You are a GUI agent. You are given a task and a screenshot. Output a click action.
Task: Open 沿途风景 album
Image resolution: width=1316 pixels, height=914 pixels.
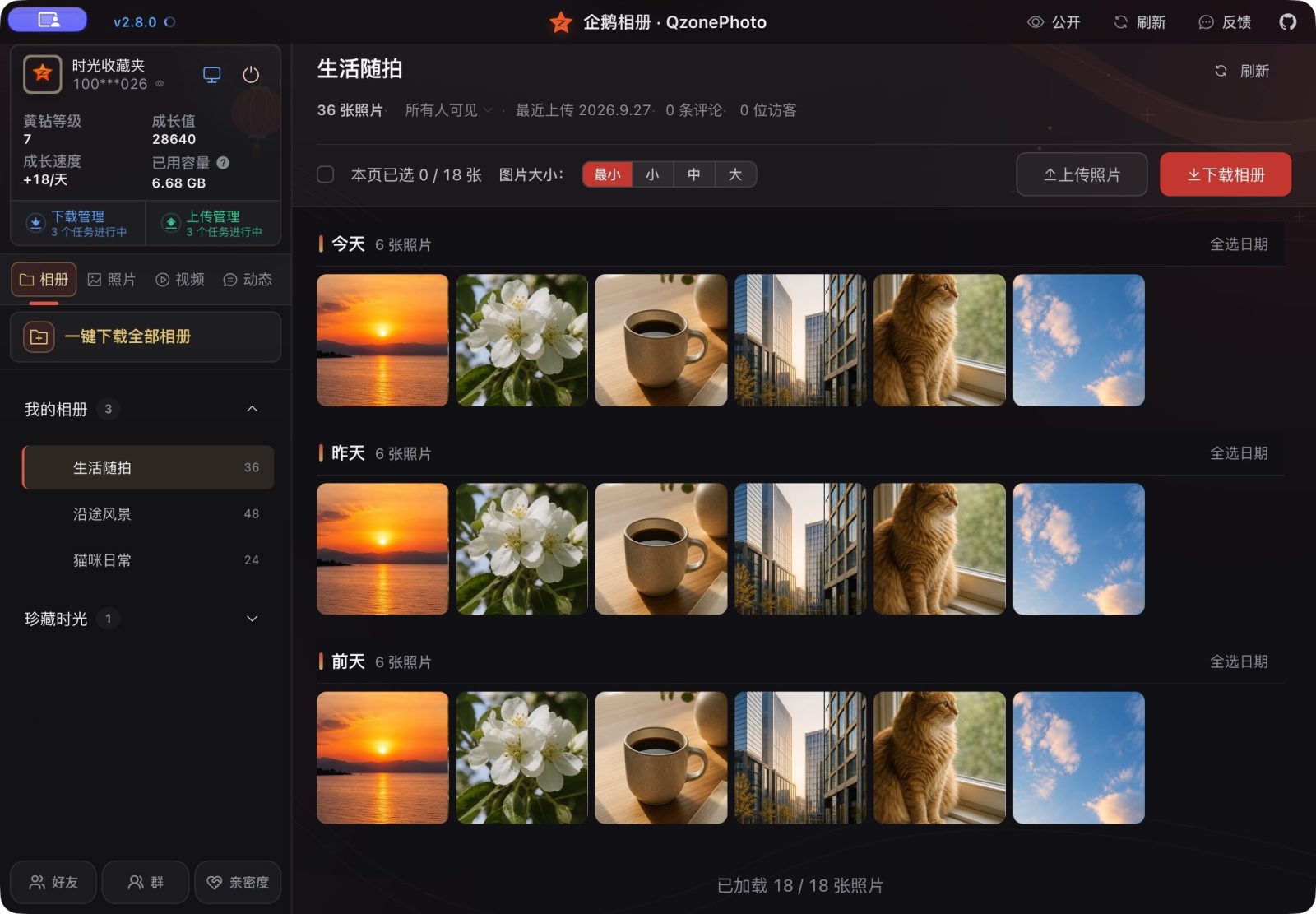click(148, 514)
